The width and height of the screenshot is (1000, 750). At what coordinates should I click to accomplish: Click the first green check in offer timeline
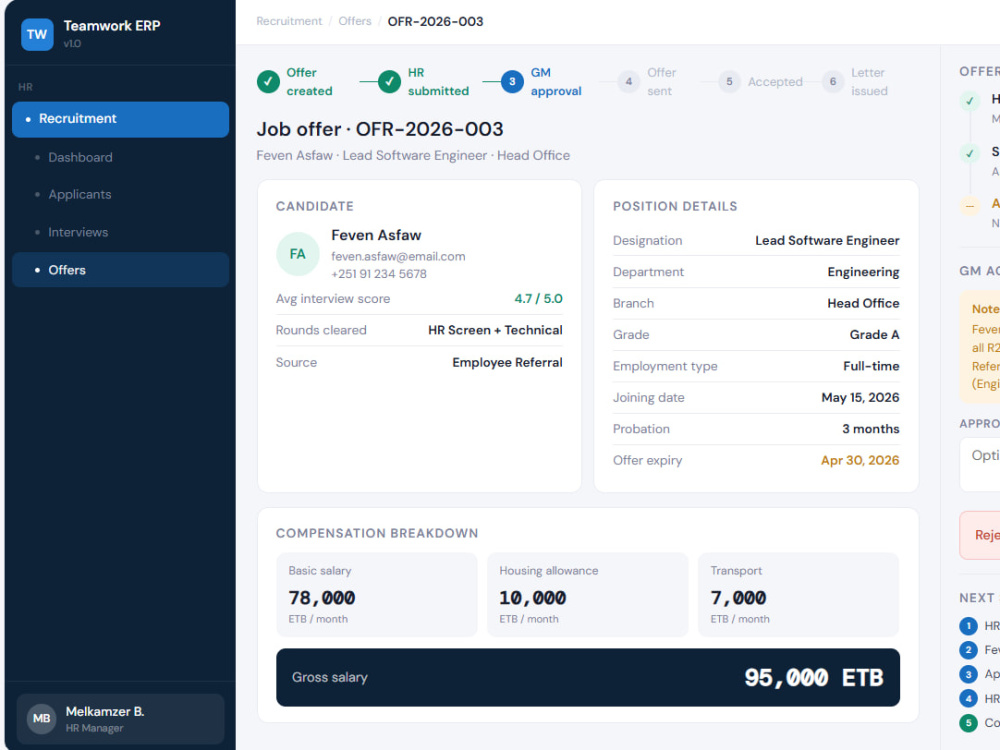point(970,101)
